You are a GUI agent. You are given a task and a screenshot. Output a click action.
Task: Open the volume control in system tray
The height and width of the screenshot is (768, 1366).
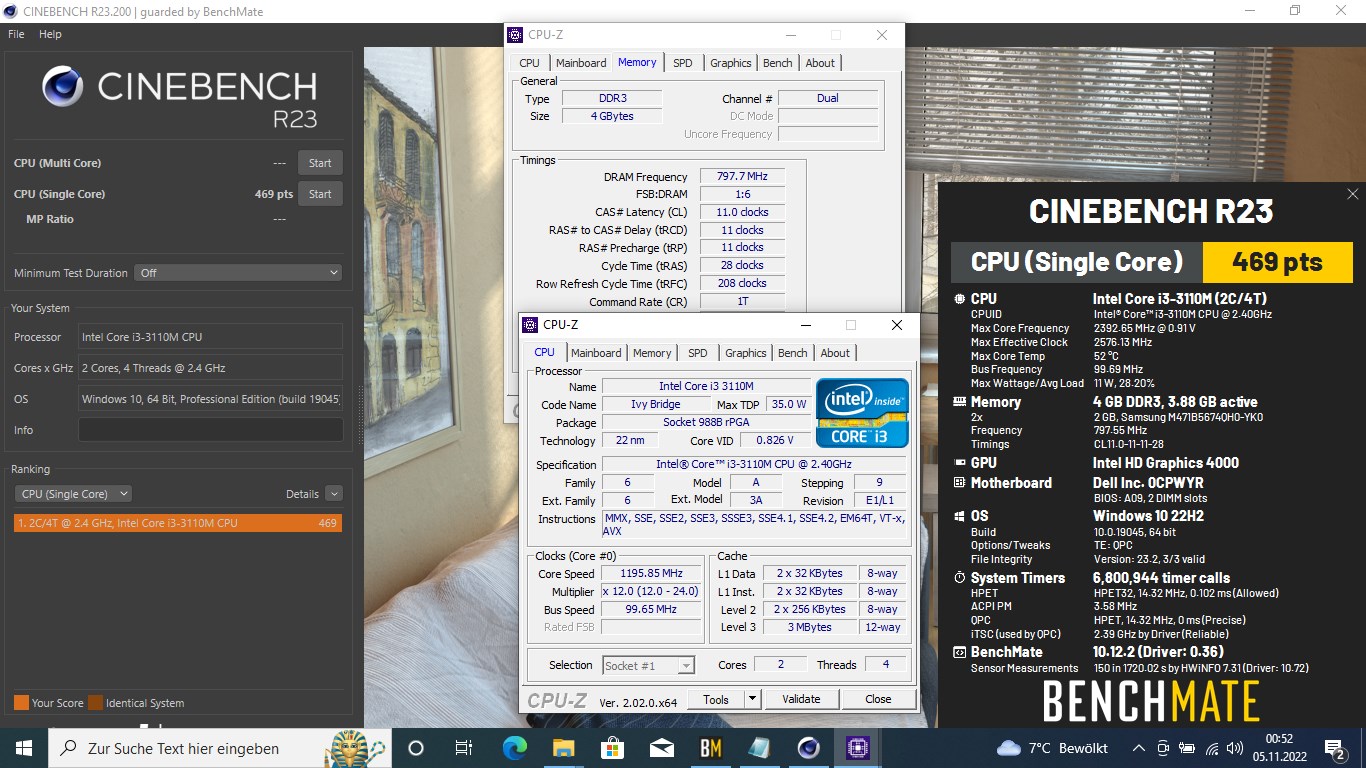click(1236, 748)
